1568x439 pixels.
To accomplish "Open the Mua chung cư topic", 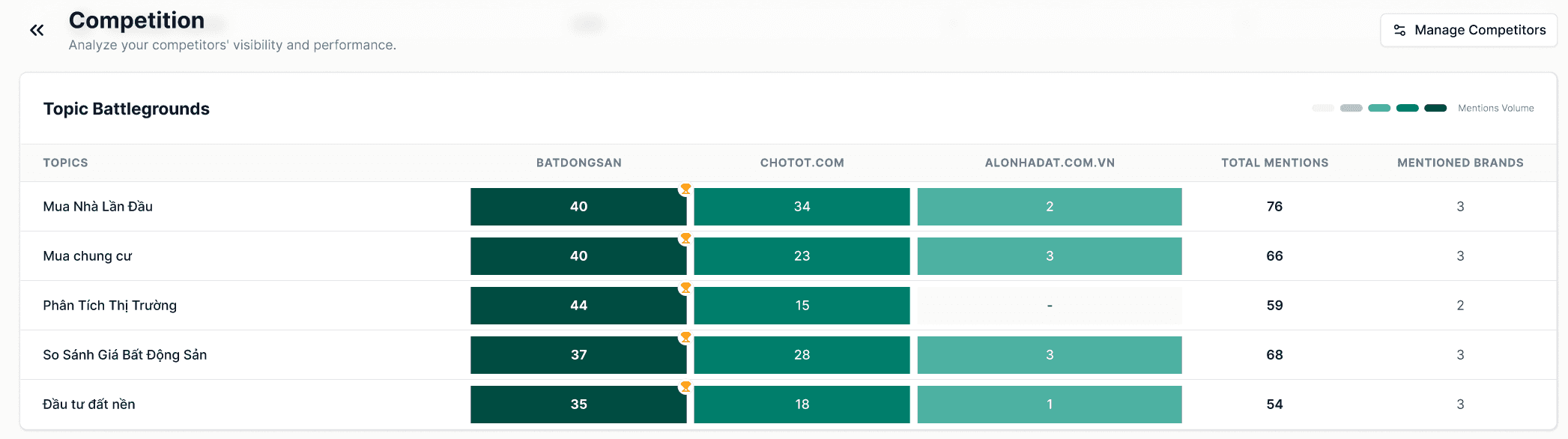I will 87,255.
